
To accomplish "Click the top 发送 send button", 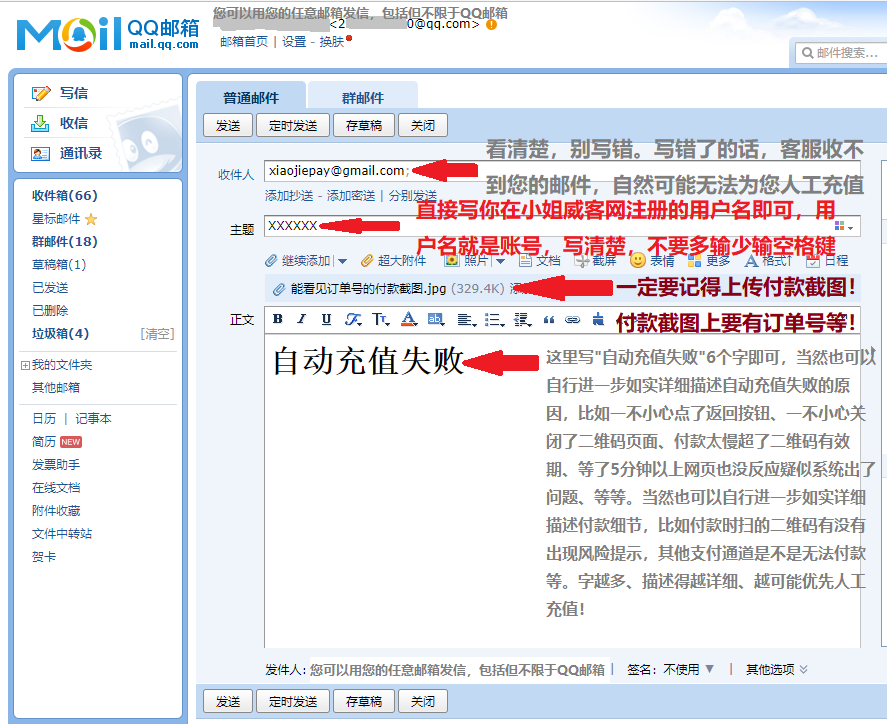I will coord(228,126).
